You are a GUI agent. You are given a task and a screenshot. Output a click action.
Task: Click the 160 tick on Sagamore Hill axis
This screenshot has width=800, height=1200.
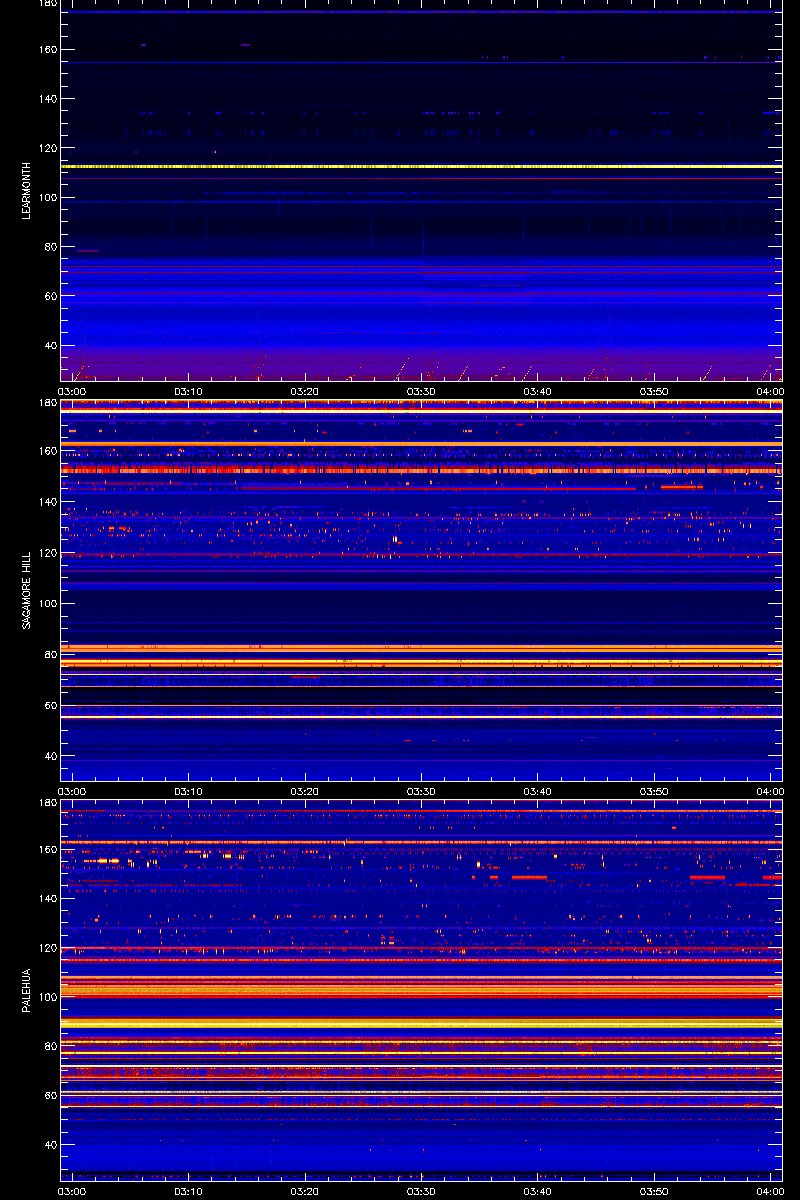click(46, 451)
